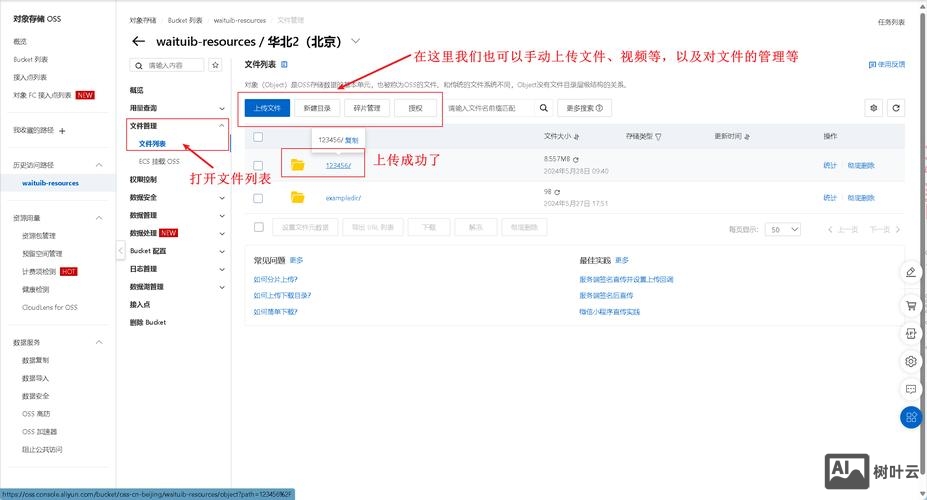Expand the 数据管理 menu chevron
The image size is (927, 500).
pos(222,216)
